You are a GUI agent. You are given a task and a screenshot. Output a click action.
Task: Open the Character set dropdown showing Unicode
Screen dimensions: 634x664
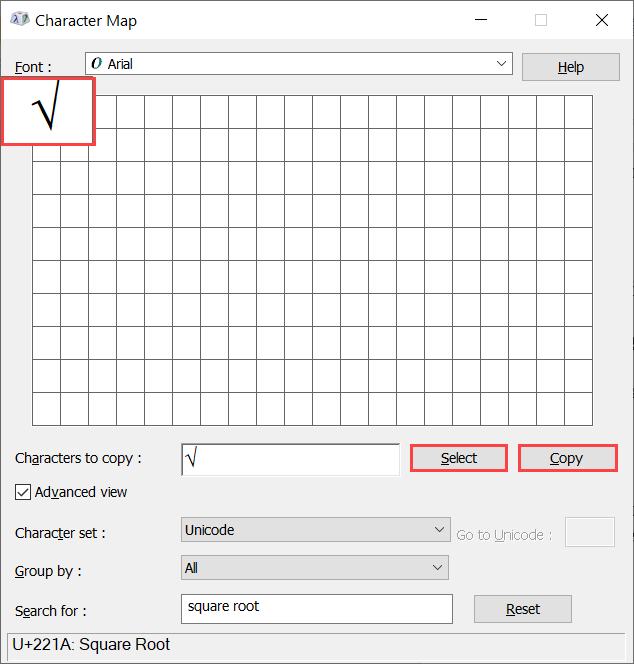[x=316, y=529]
